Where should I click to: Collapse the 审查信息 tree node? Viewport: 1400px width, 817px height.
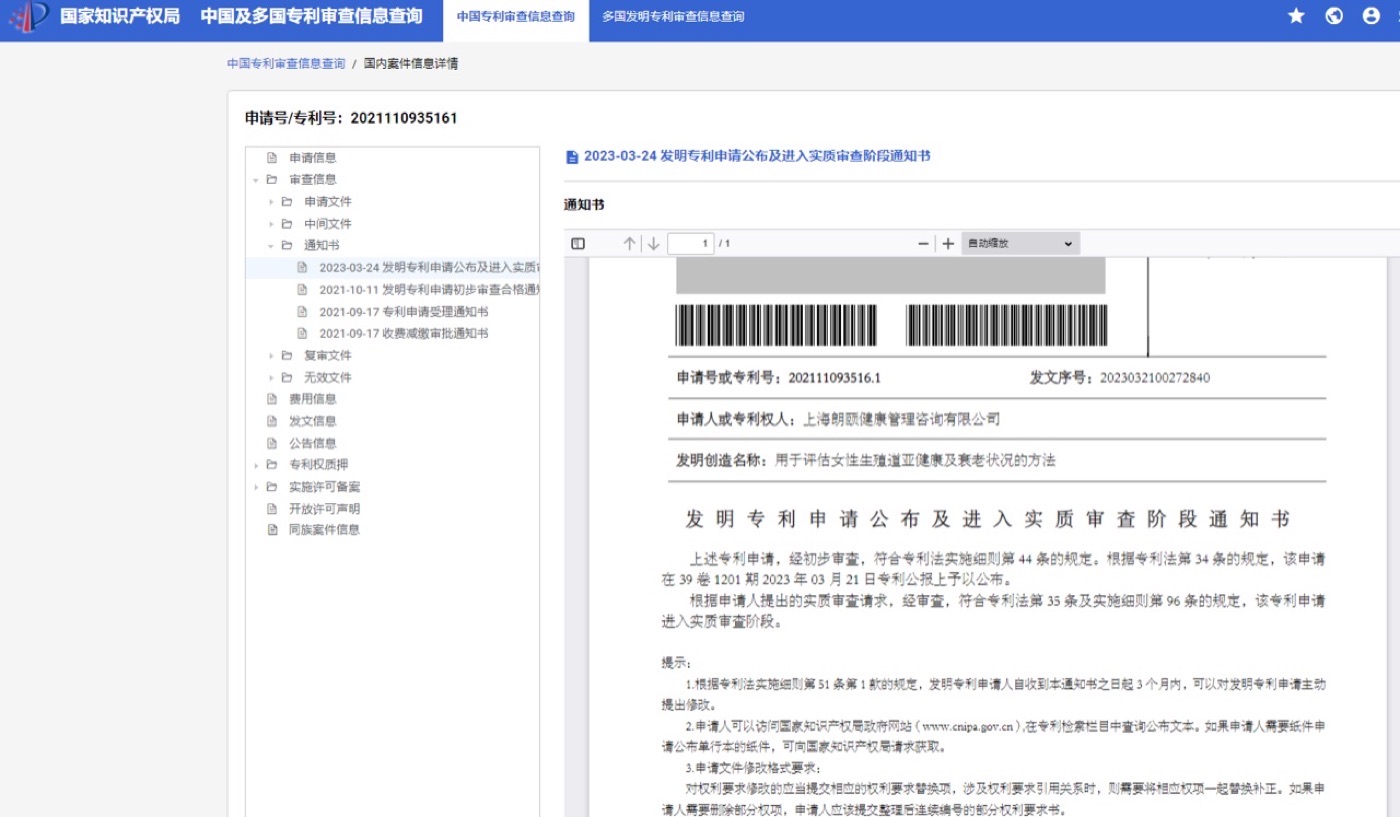(x=256, y=180)
